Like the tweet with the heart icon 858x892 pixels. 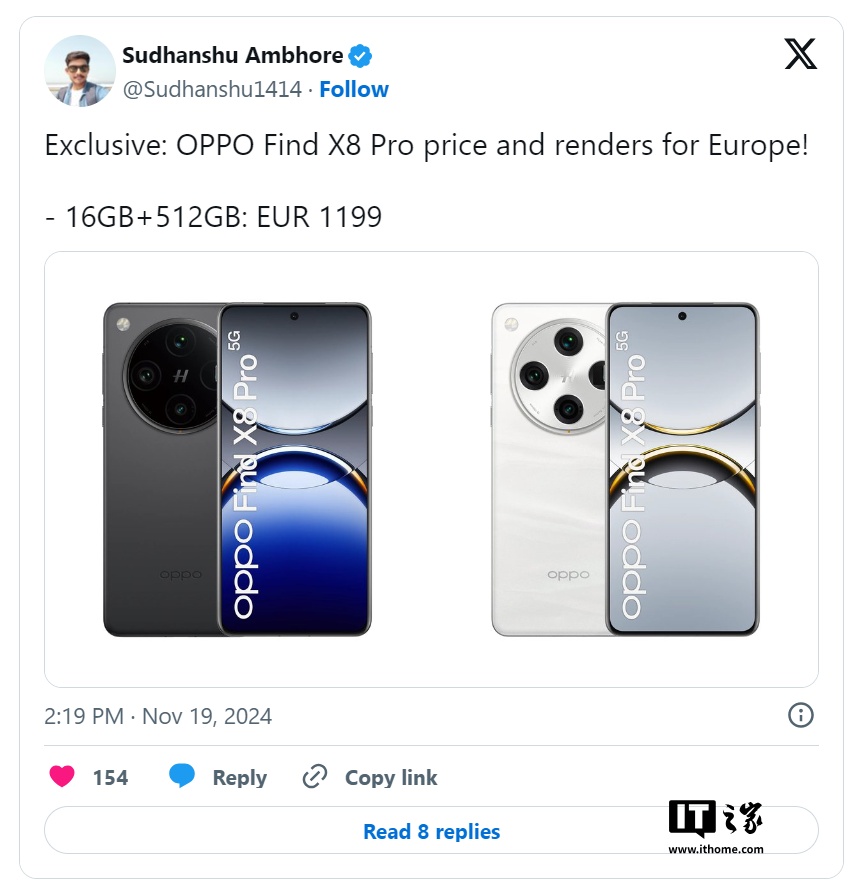62,776
